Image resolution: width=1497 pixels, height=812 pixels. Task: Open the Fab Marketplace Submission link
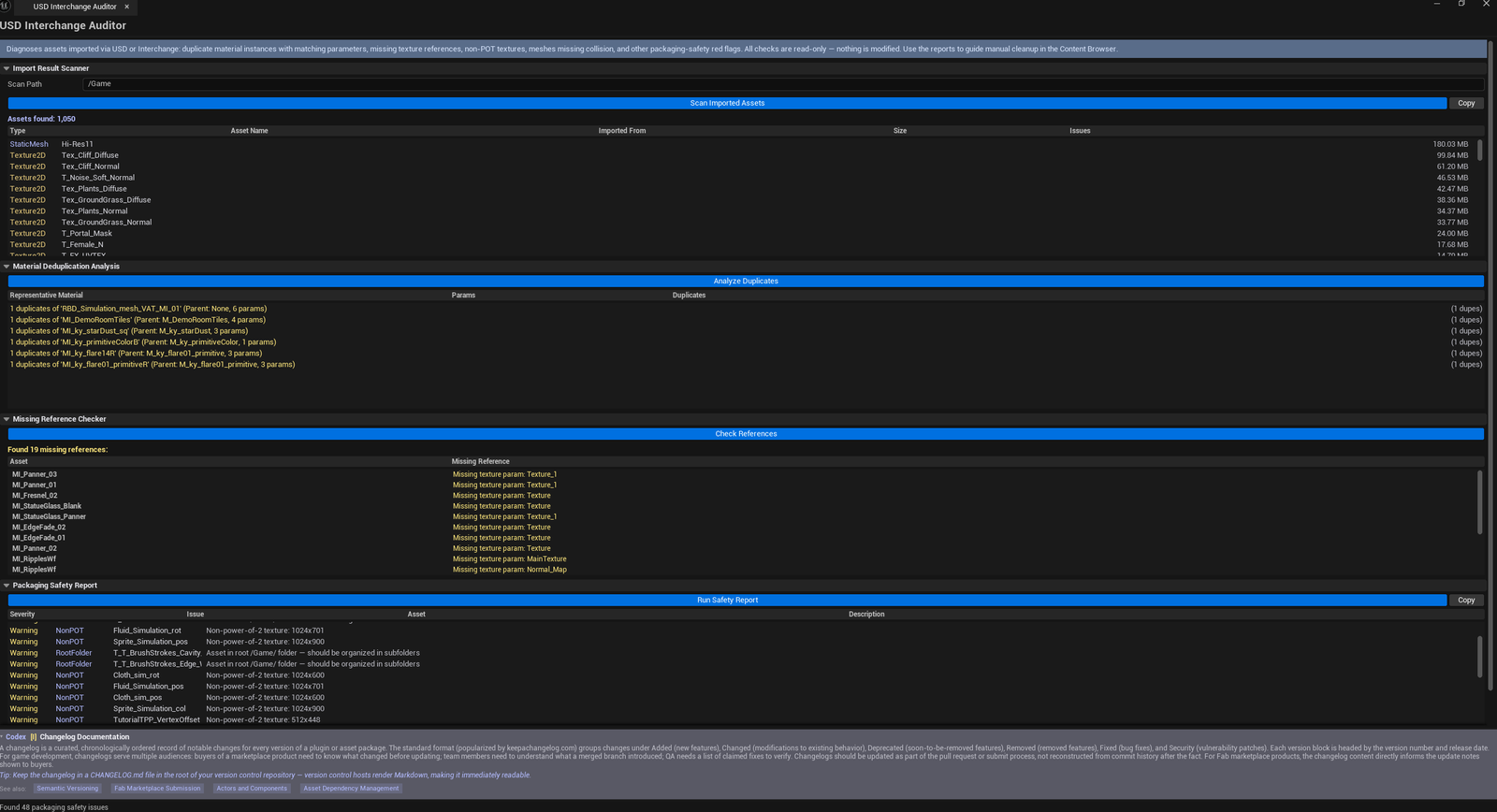tap(157, 789)
